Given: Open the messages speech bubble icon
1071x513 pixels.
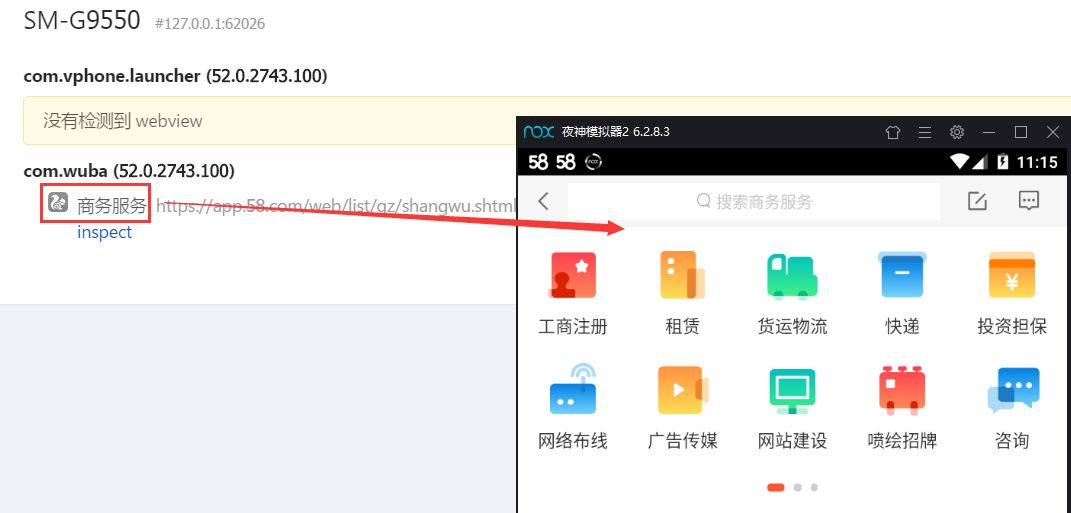Looking at the screenshot, I should tap(1029, 200).
